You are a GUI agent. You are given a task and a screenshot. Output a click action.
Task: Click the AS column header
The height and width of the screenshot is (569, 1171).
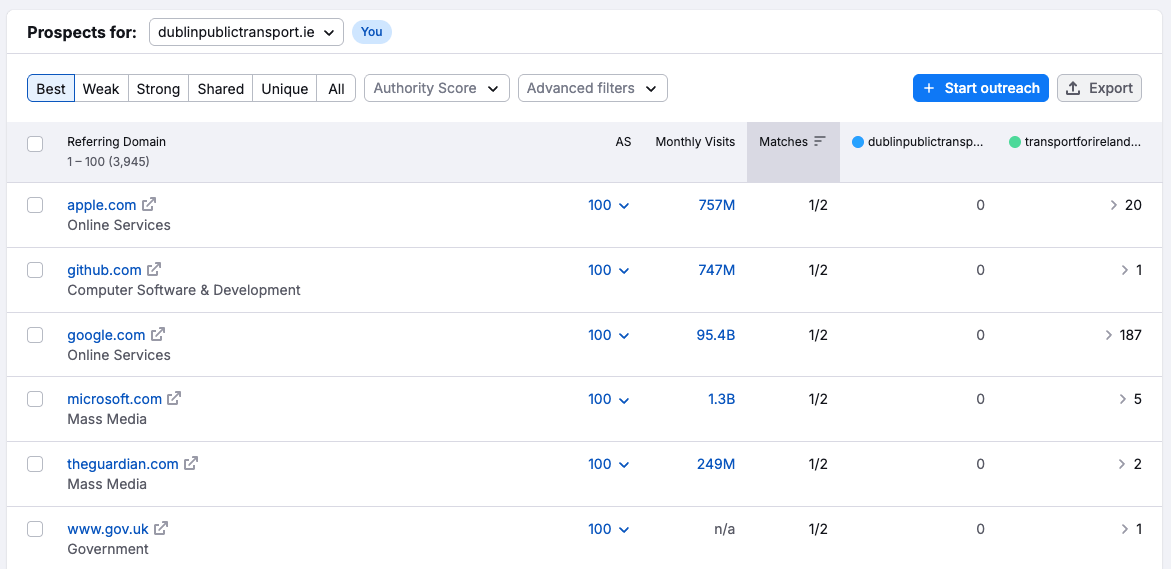[623, 142]
